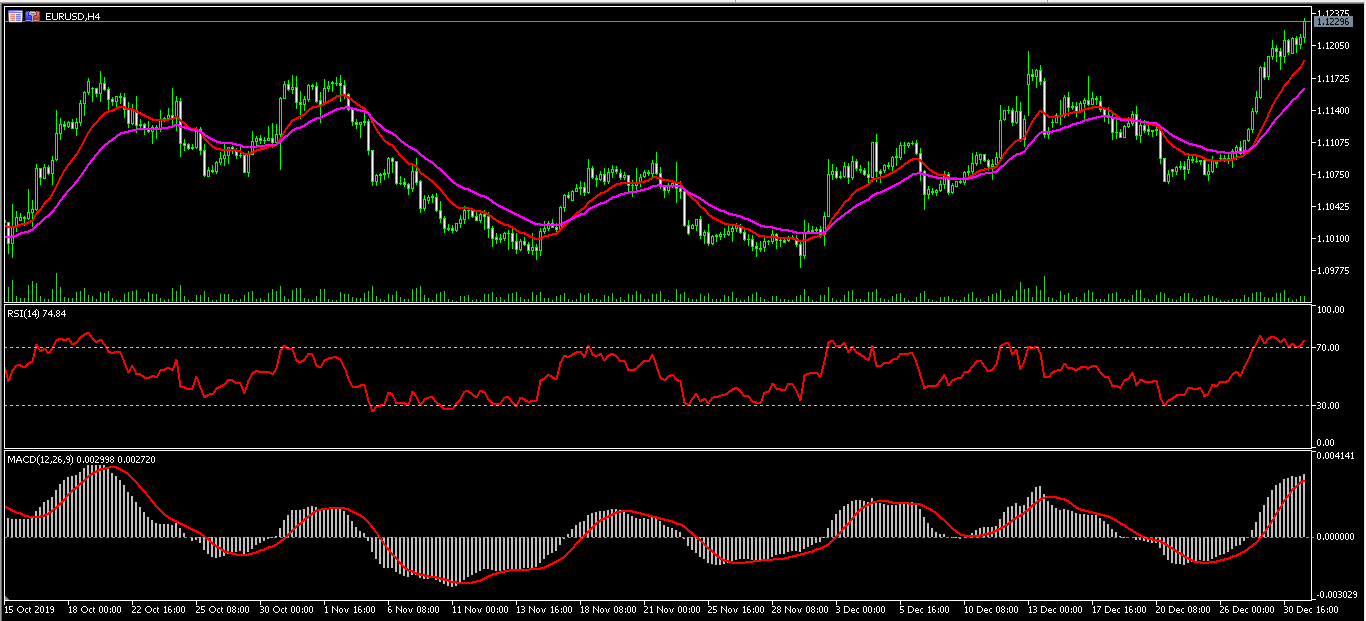Click the 17 Dec 16:00 time label
The height and width of the screenshot is (621, 1366).
click(x=1118, y=608)
